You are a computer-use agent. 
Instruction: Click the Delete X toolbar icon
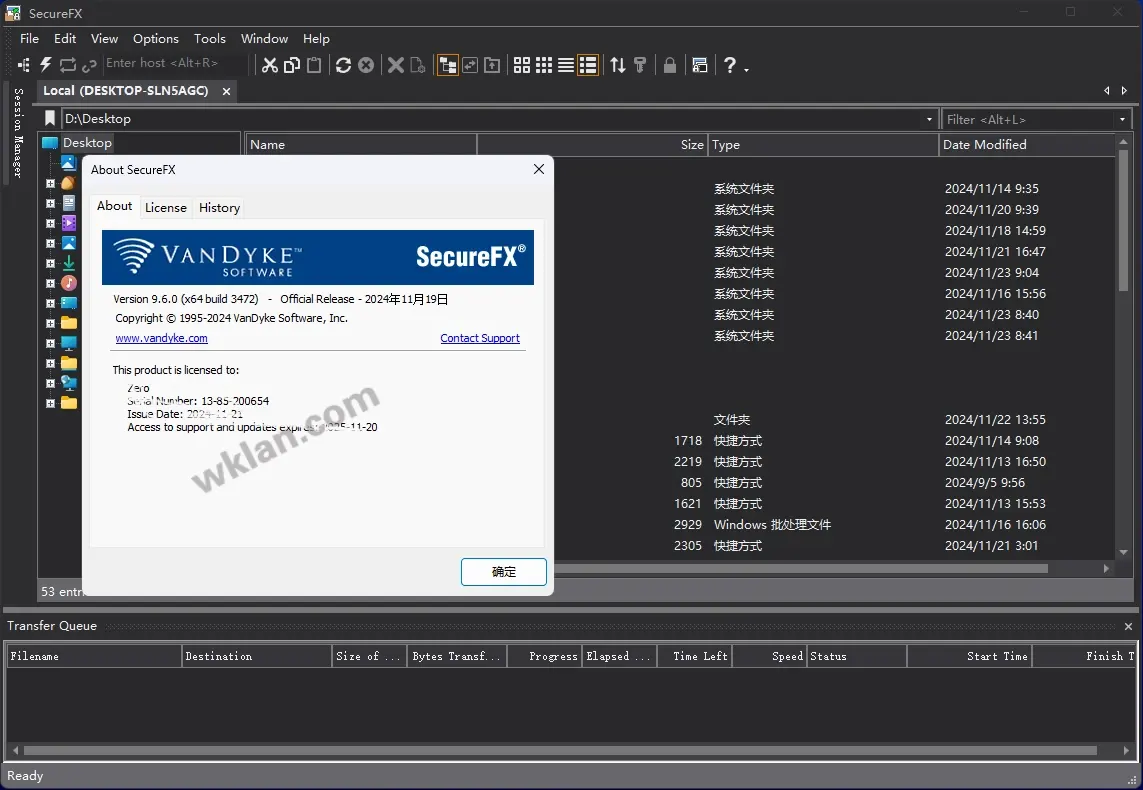tap(396, 65)
